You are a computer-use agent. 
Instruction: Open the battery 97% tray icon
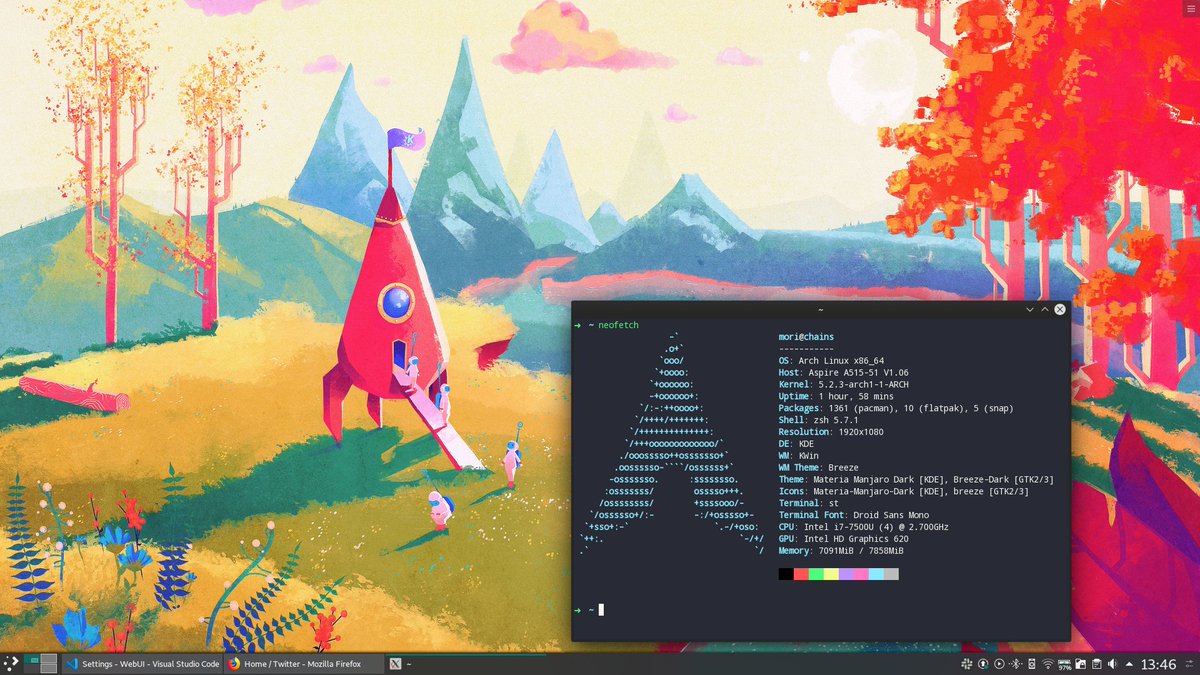tap(1065, 664)
